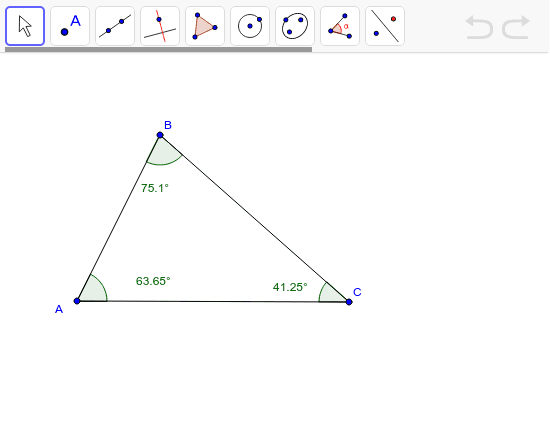Click segment AC of the triangle
Screen dimensions: 550x430
coord(213,301)
